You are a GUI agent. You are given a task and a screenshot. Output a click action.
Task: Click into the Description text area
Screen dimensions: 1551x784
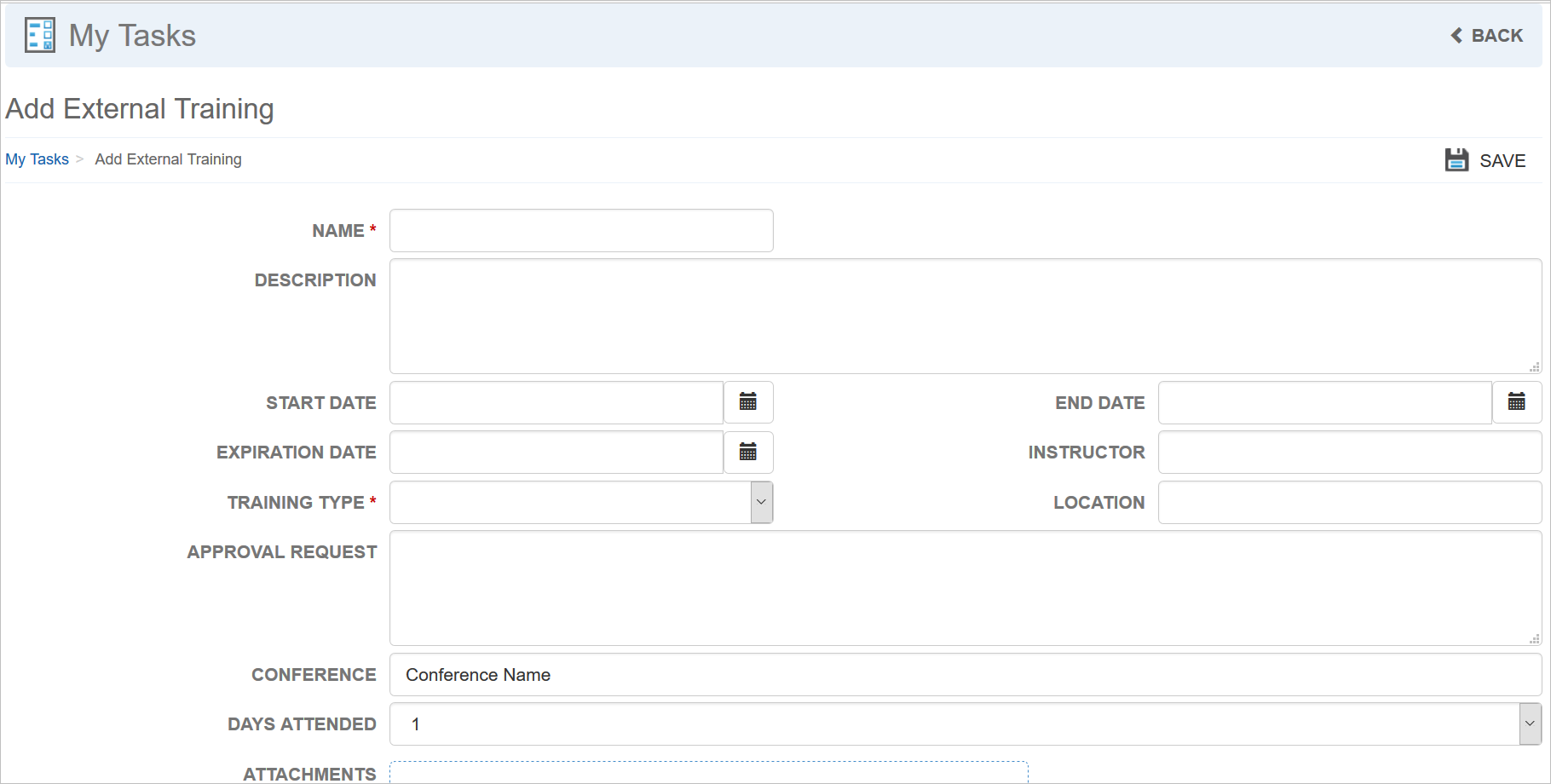pos(965,316)
